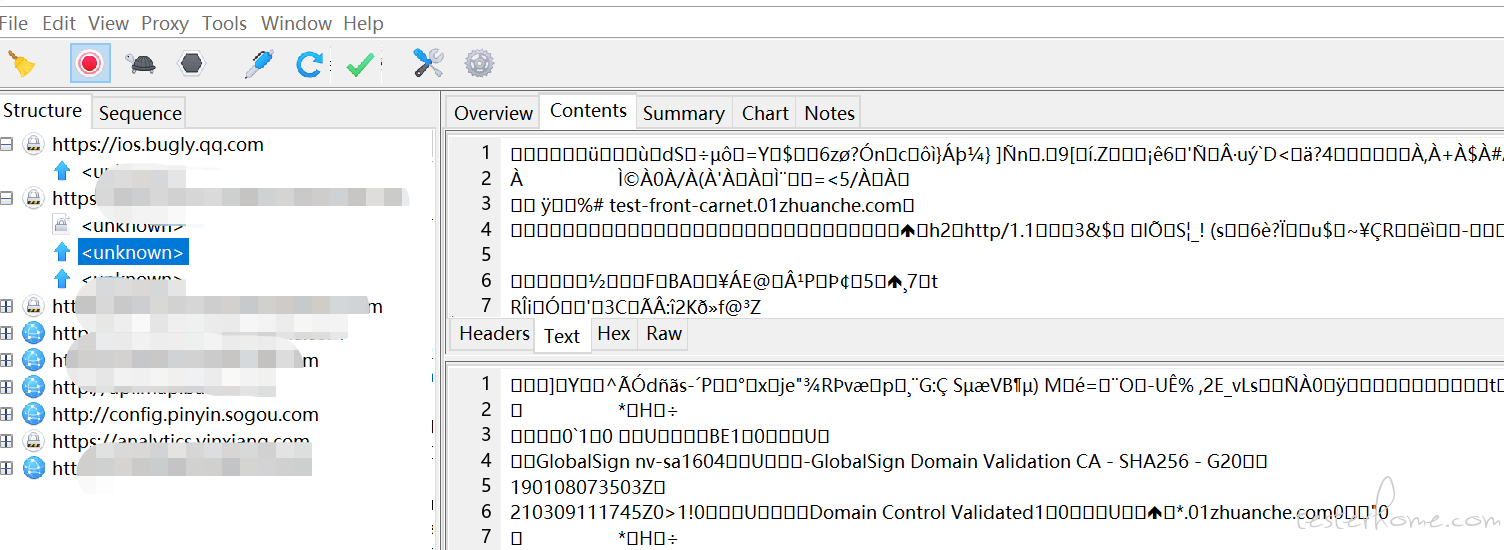The image size is (1504, 550).
Task: Open the Help menu
Action: tap(363, 23)
